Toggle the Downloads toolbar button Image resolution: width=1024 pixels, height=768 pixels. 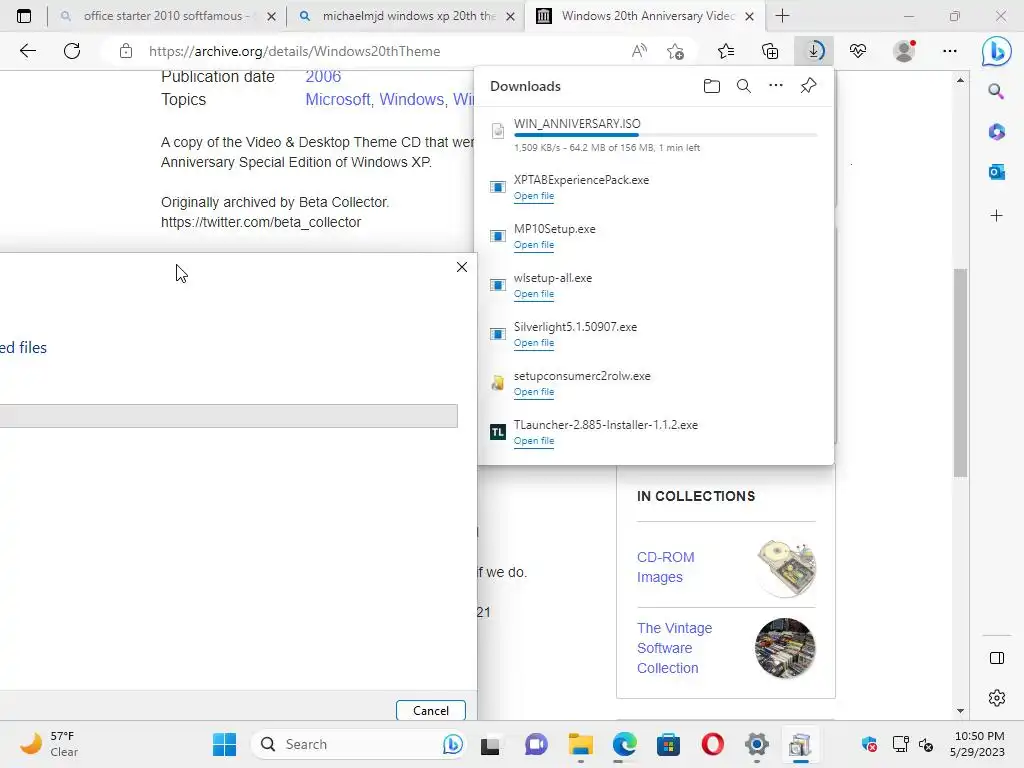point(814,51)
